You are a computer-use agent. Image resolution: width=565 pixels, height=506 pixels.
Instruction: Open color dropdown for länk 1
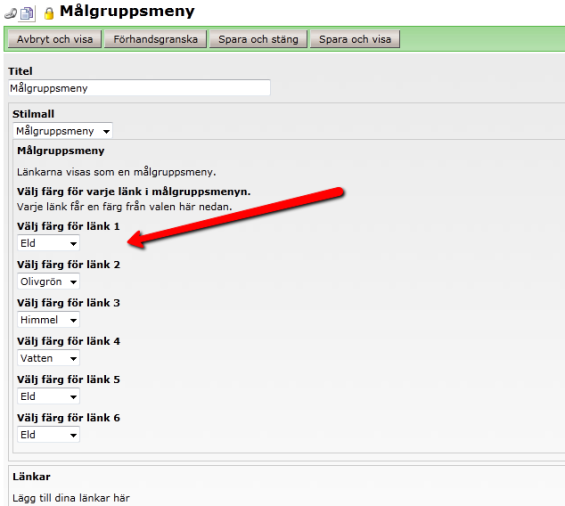[x=48, y=243]
